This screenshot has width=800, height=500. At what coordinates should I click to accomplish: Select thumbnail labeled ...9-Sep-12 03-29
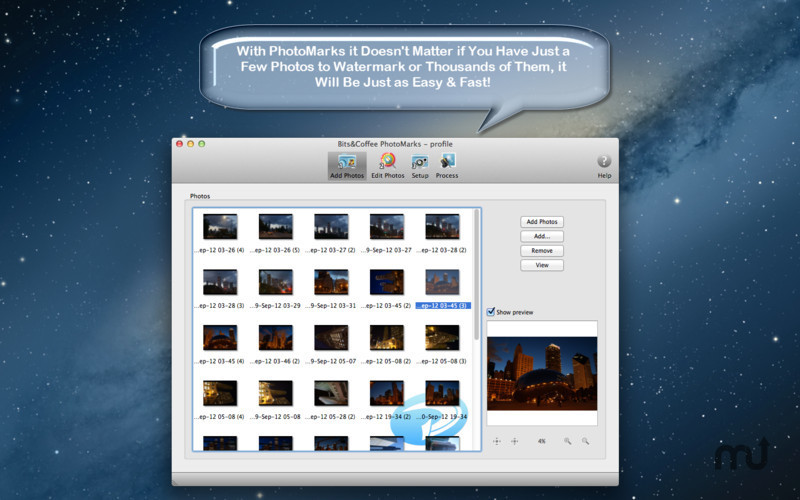point(276,282)
